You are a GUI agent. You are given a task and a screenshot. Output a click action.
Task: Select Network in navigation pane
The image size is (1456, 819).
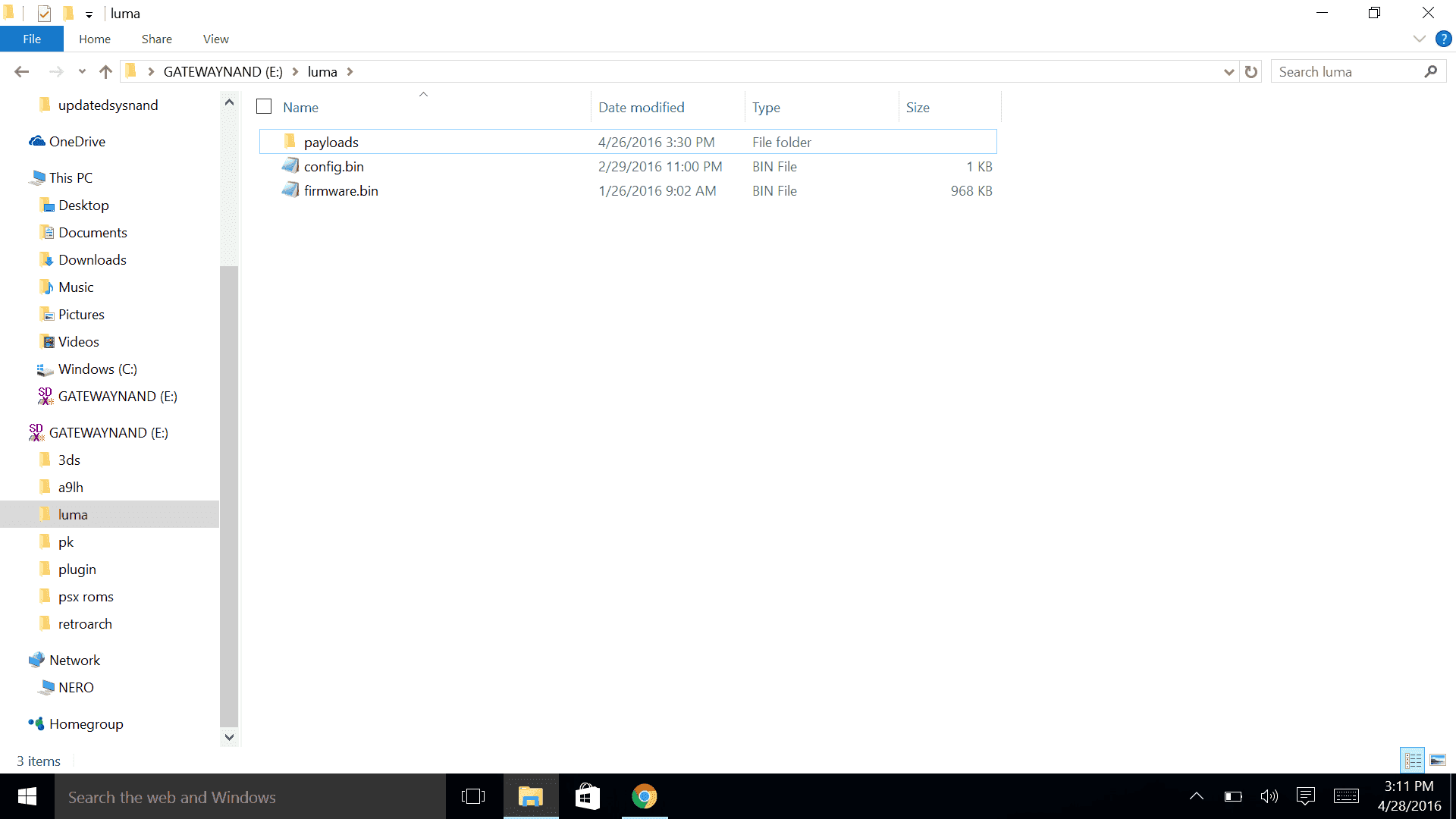pyautogui.click(x=64, y=660)
